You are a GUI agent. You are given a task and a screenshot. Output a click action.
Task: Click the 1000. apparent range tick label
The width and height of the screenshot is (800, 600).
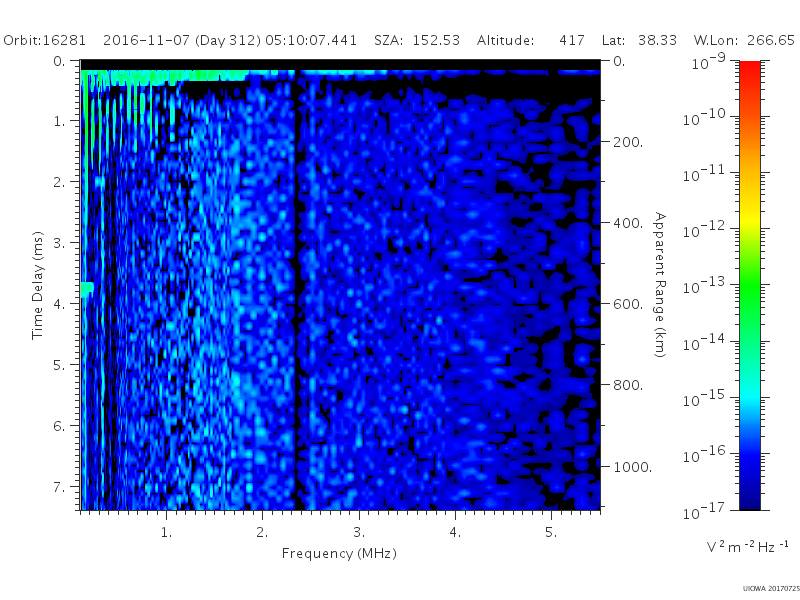pyautogui.click(x=632, y=467)
